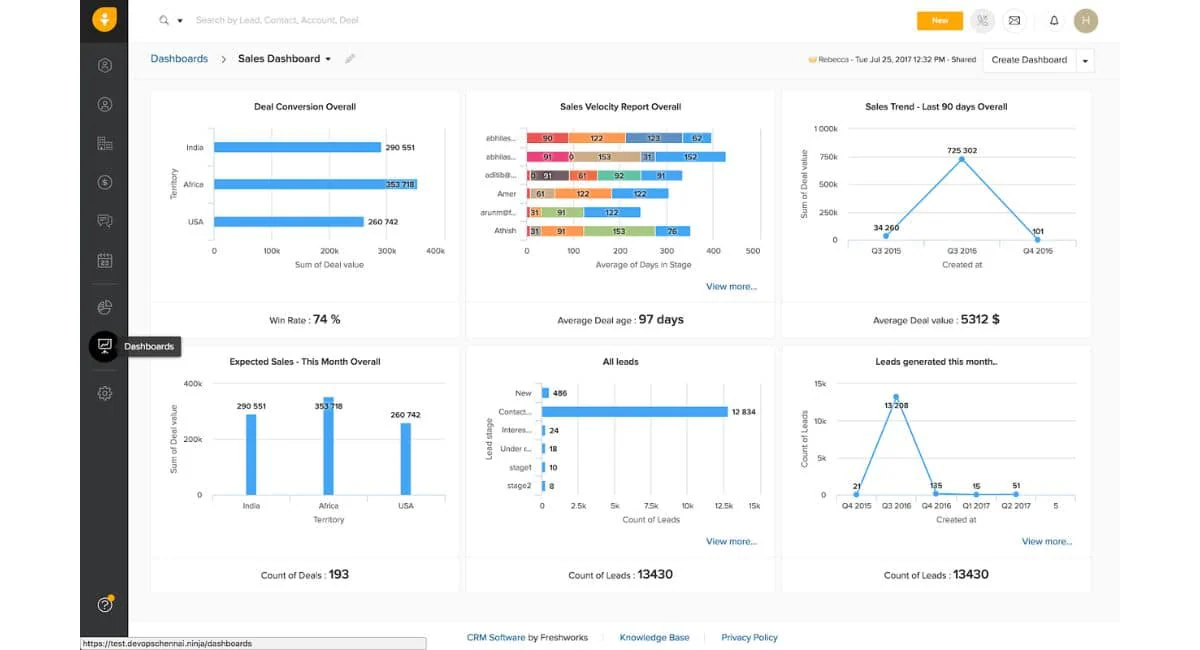The image size is (1200, 650).
Task: Open Leads from the sidebar
Action: [x=104, y=66]
